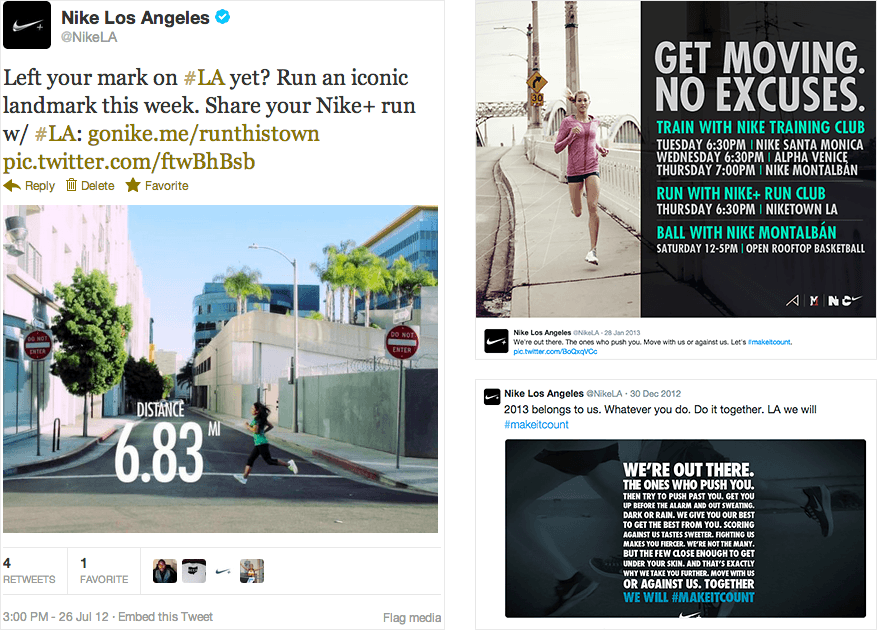Open the gonike.me/runthistown link
877x630 pixels.
204,134
